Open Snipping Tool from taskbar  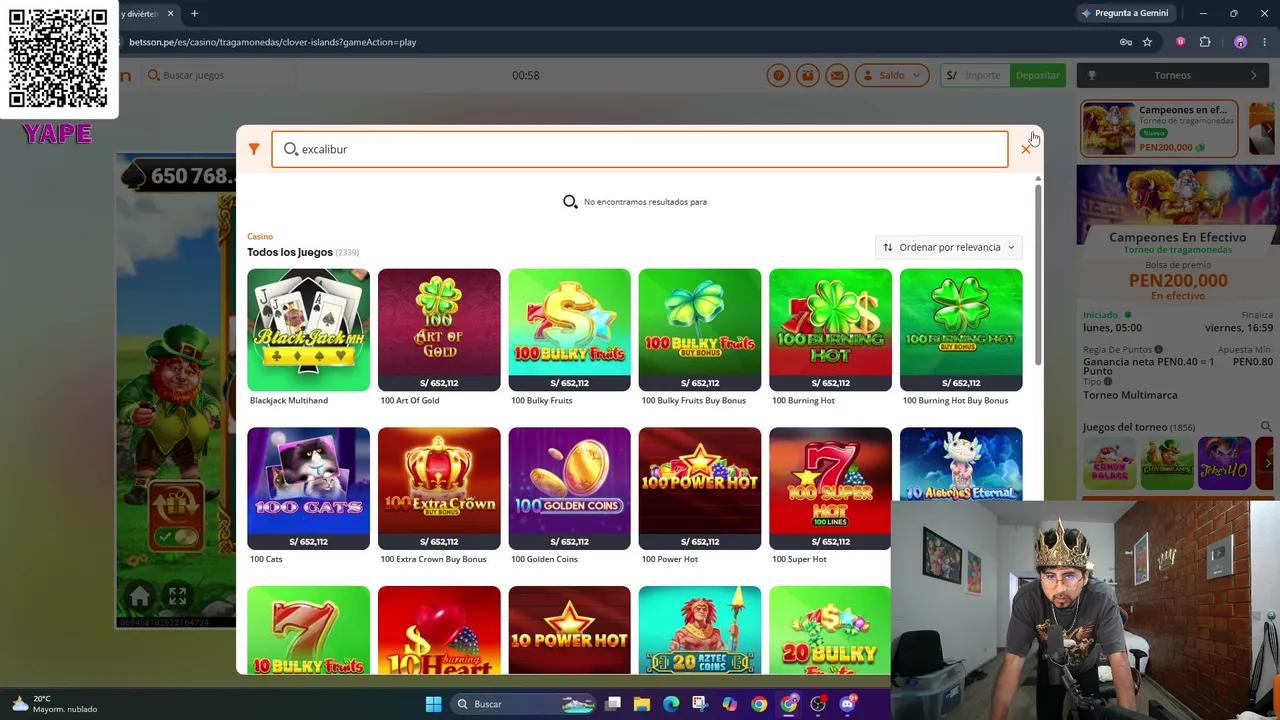pos(700,704)
